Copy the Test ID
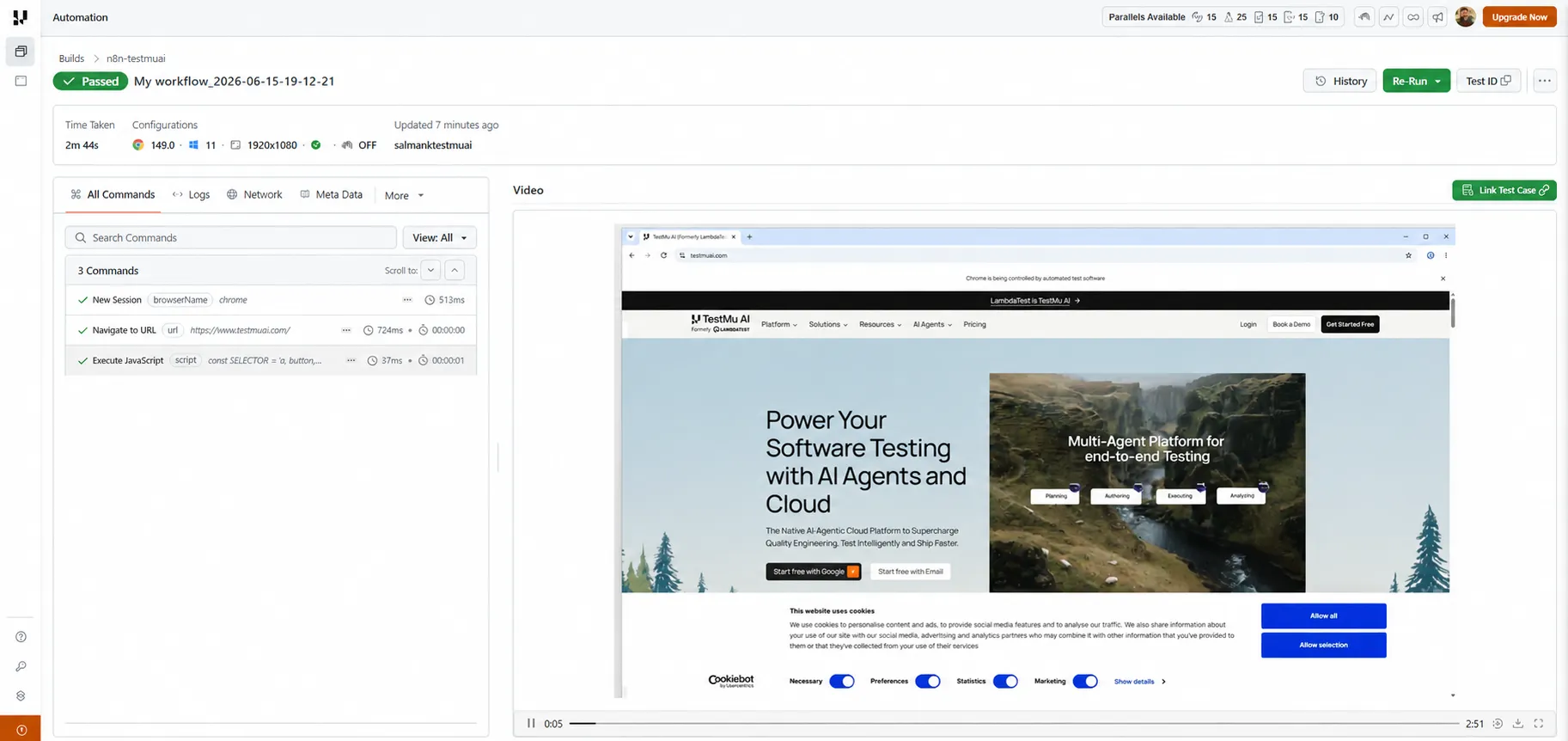The width and height of the screenshot is (1568, 741). [x=1488, y=81]
